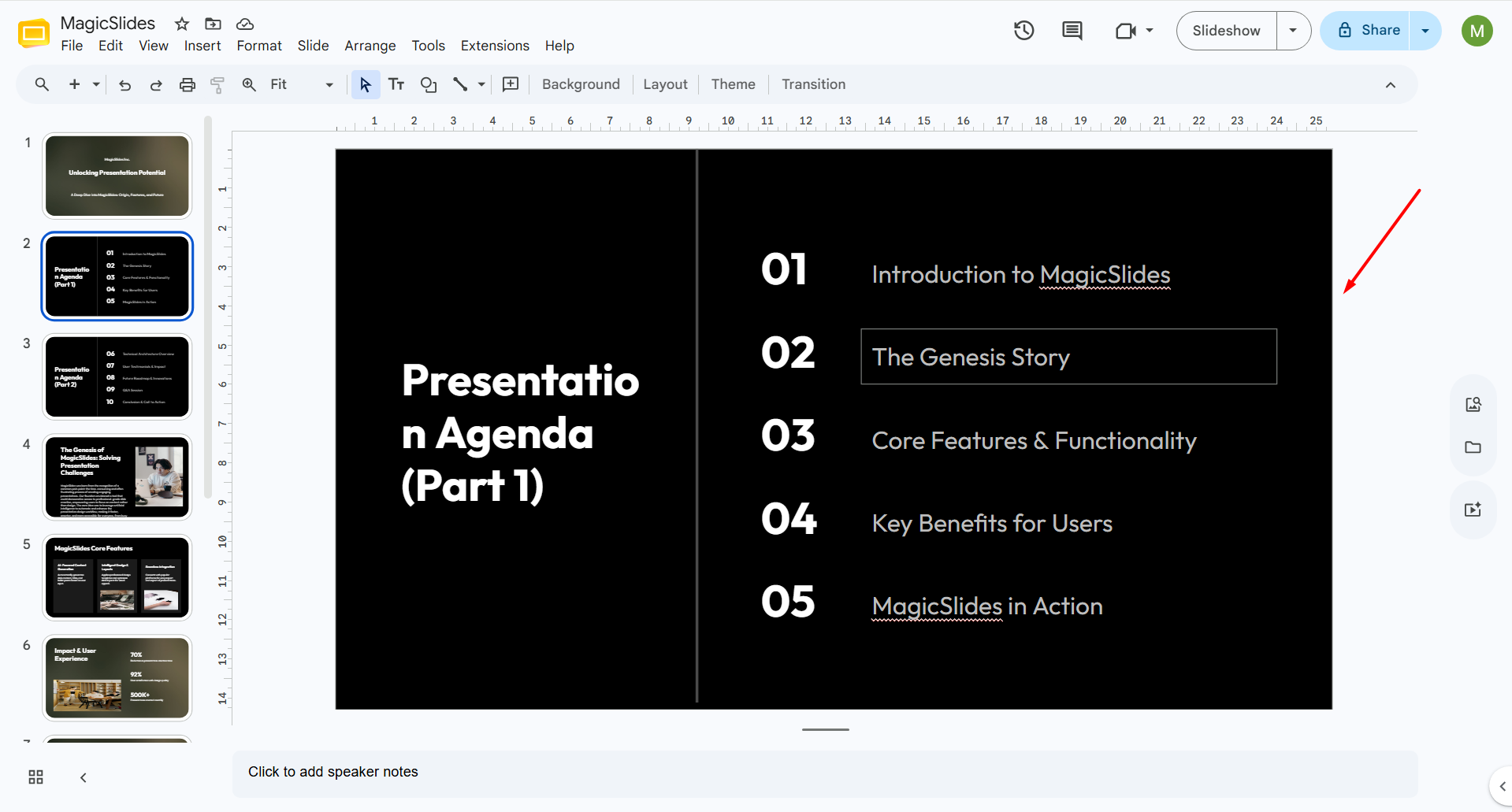Open Share options dropdown arrow
1512x812 pixels.
(1425, 31)
